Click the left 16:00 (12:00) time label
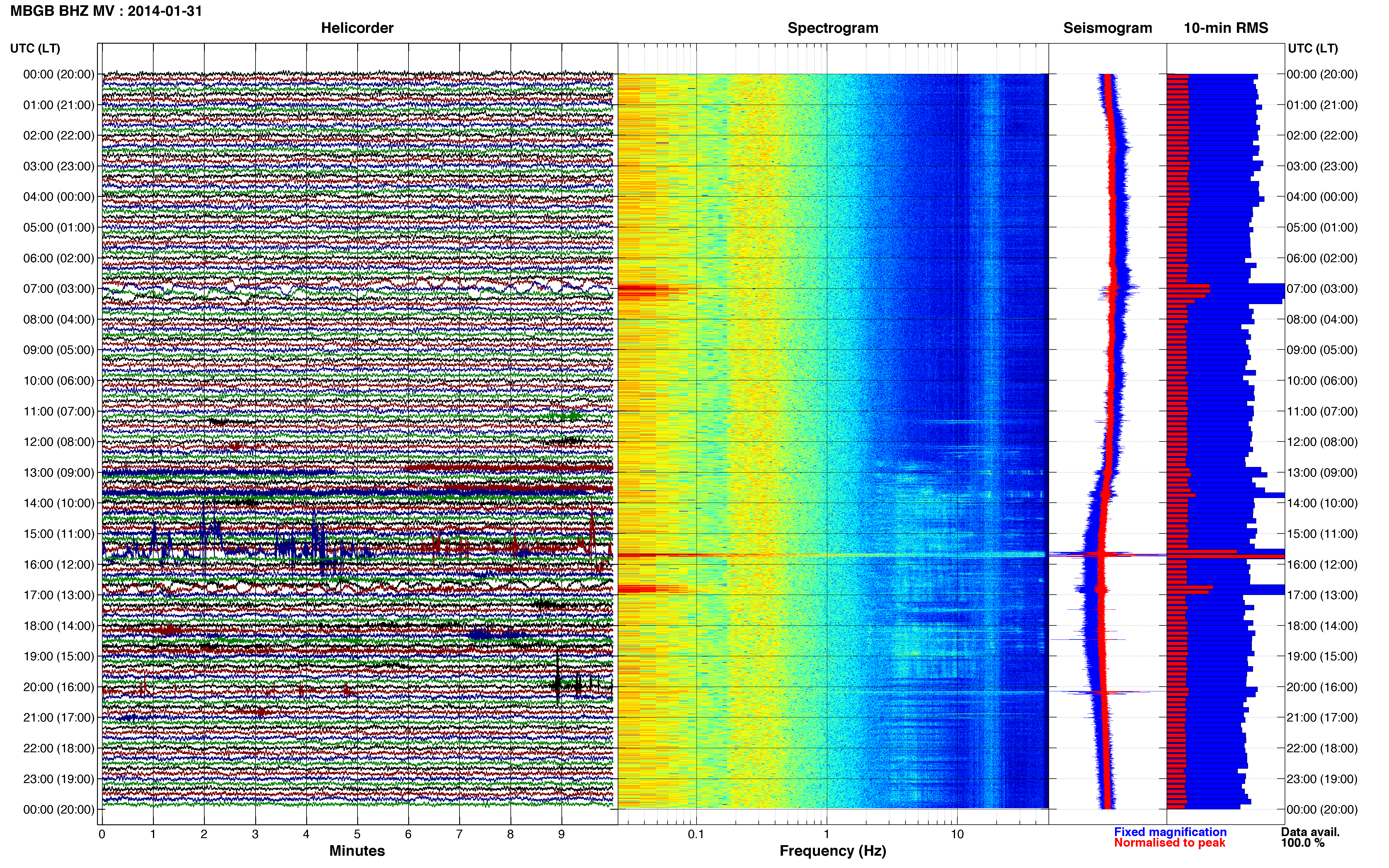The height and width of the screenshot is (868, 1389). (59, 564)
